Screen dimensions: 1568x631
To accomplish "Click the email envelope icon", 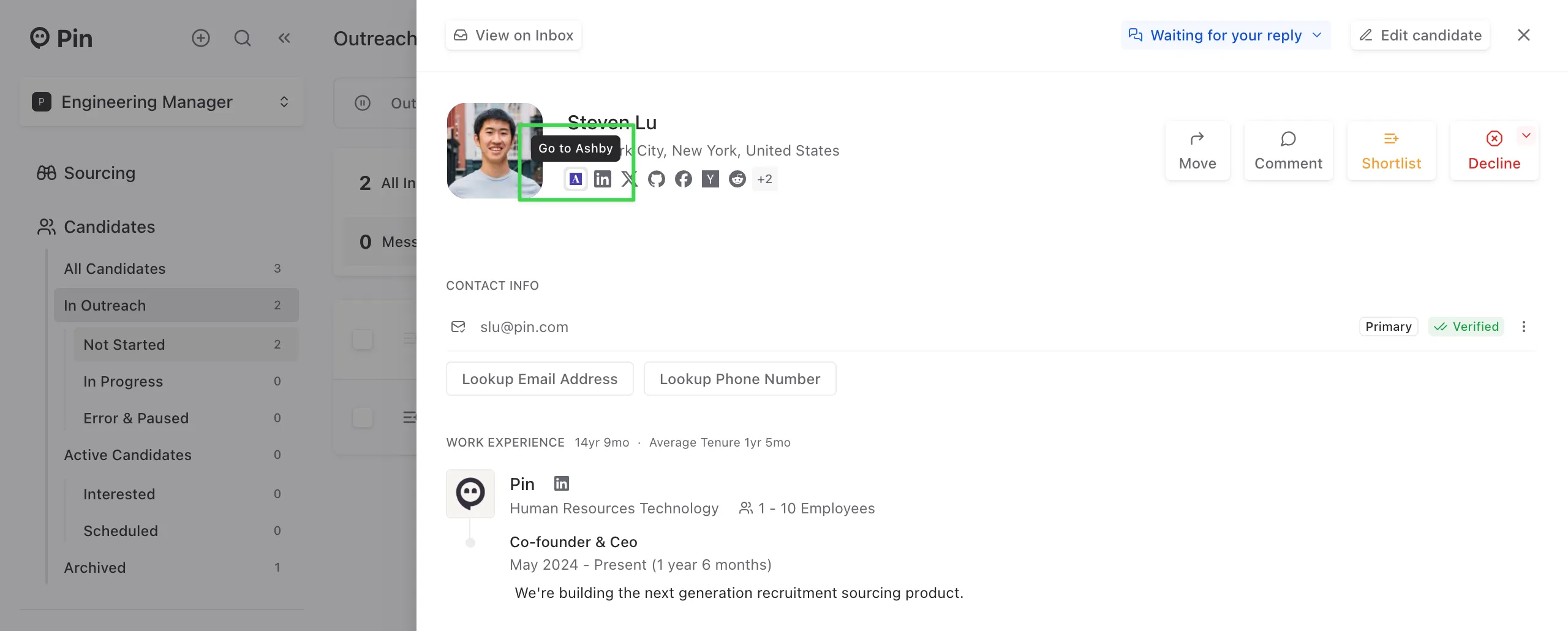I will pos(458,327).
